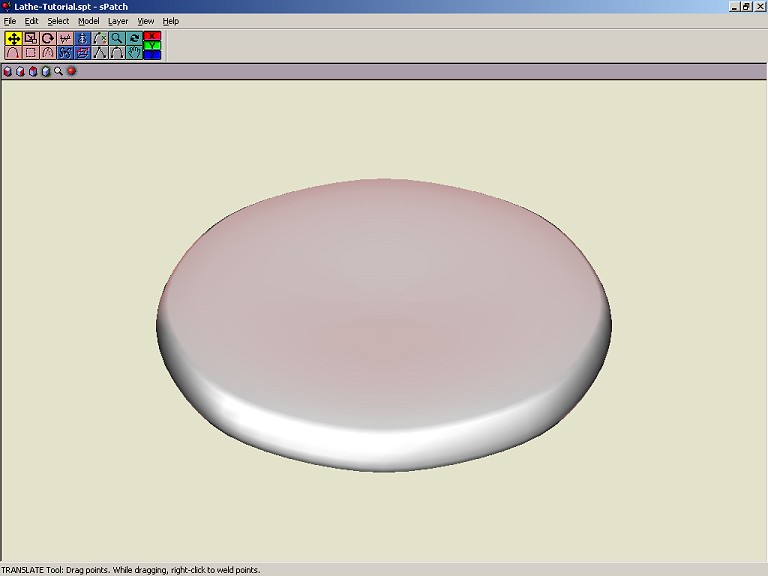Screen dimensions: 768x576
Task: Click the red sphere render icon
Action: (72, 72)
